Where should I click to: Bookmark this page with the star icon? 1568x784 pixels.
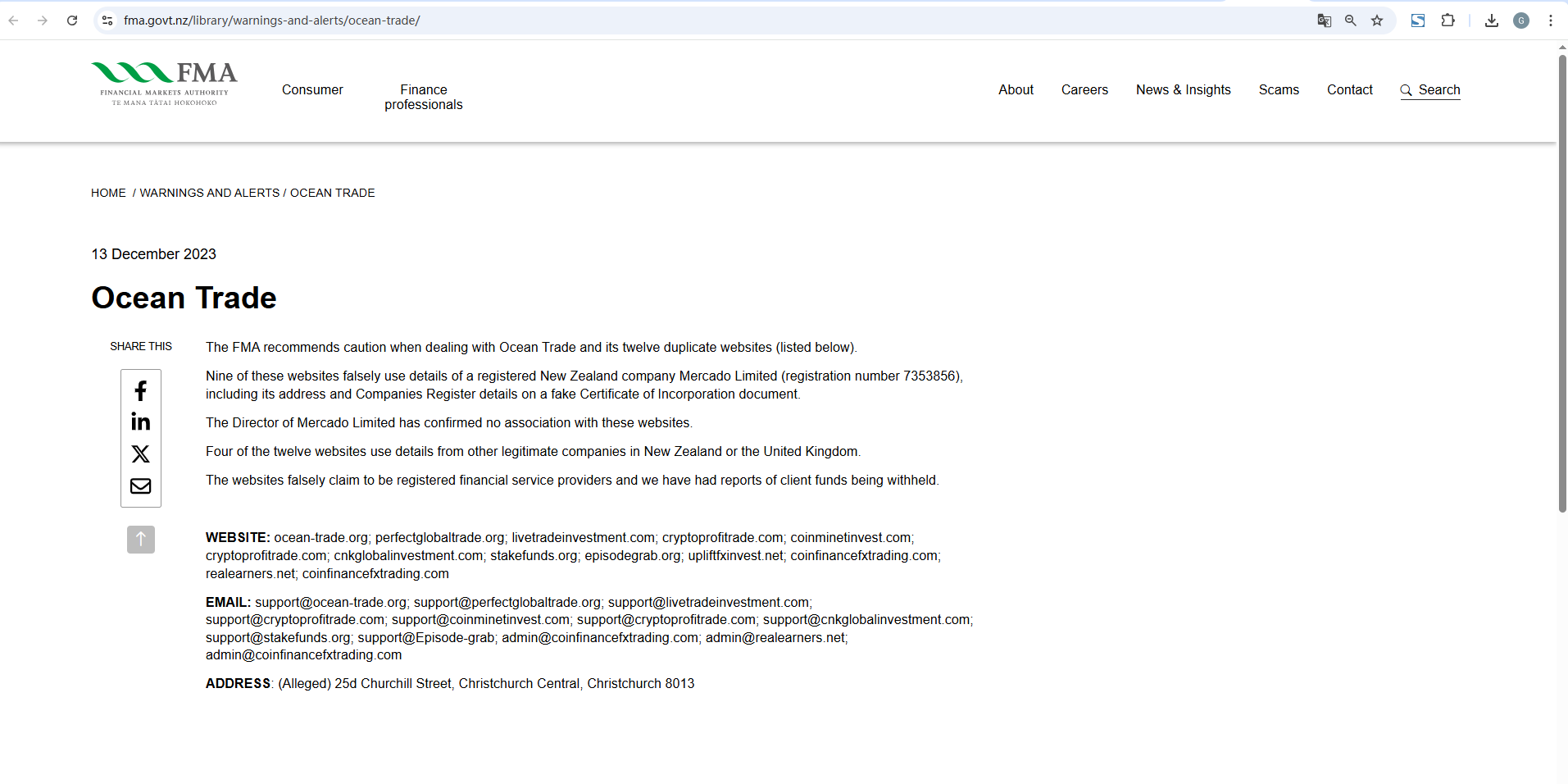(x=1377, y=21)
